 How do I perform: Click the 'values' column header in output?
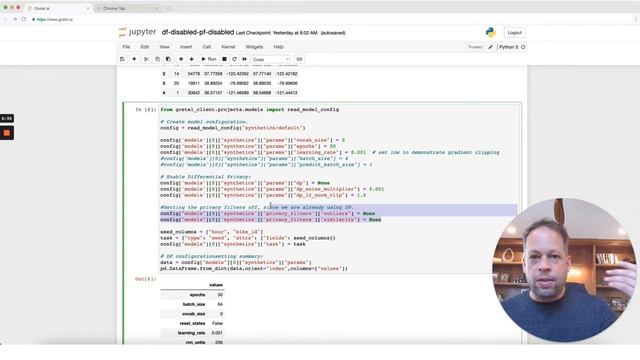[x=216, y=285]
